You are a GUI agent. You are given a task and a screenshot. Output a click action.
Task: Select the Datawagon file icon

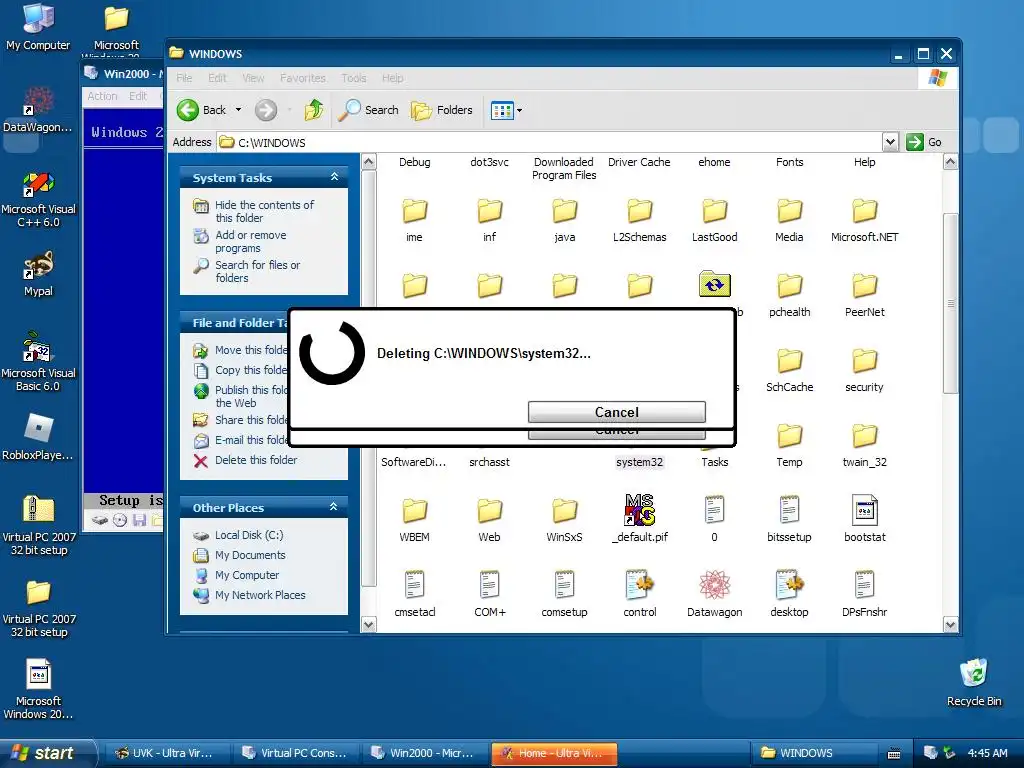click(x=714, y=585)
